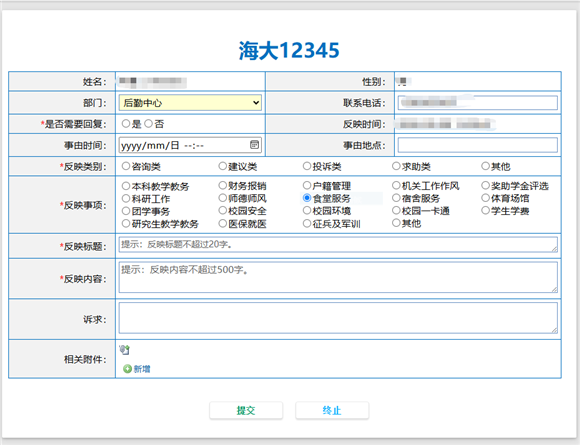Select 校园一卡通 radio option
Screen dimensions: 580x445
(396, 210)
